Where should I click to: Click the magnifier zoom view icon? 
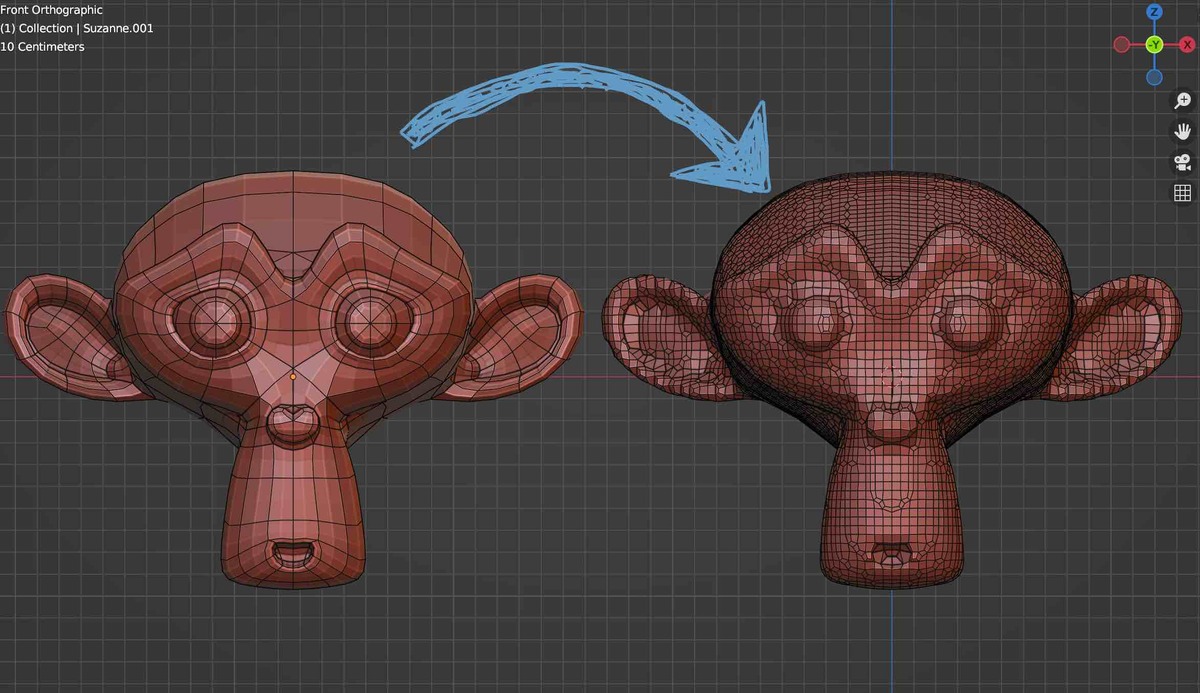click(x=1182, y=100)
